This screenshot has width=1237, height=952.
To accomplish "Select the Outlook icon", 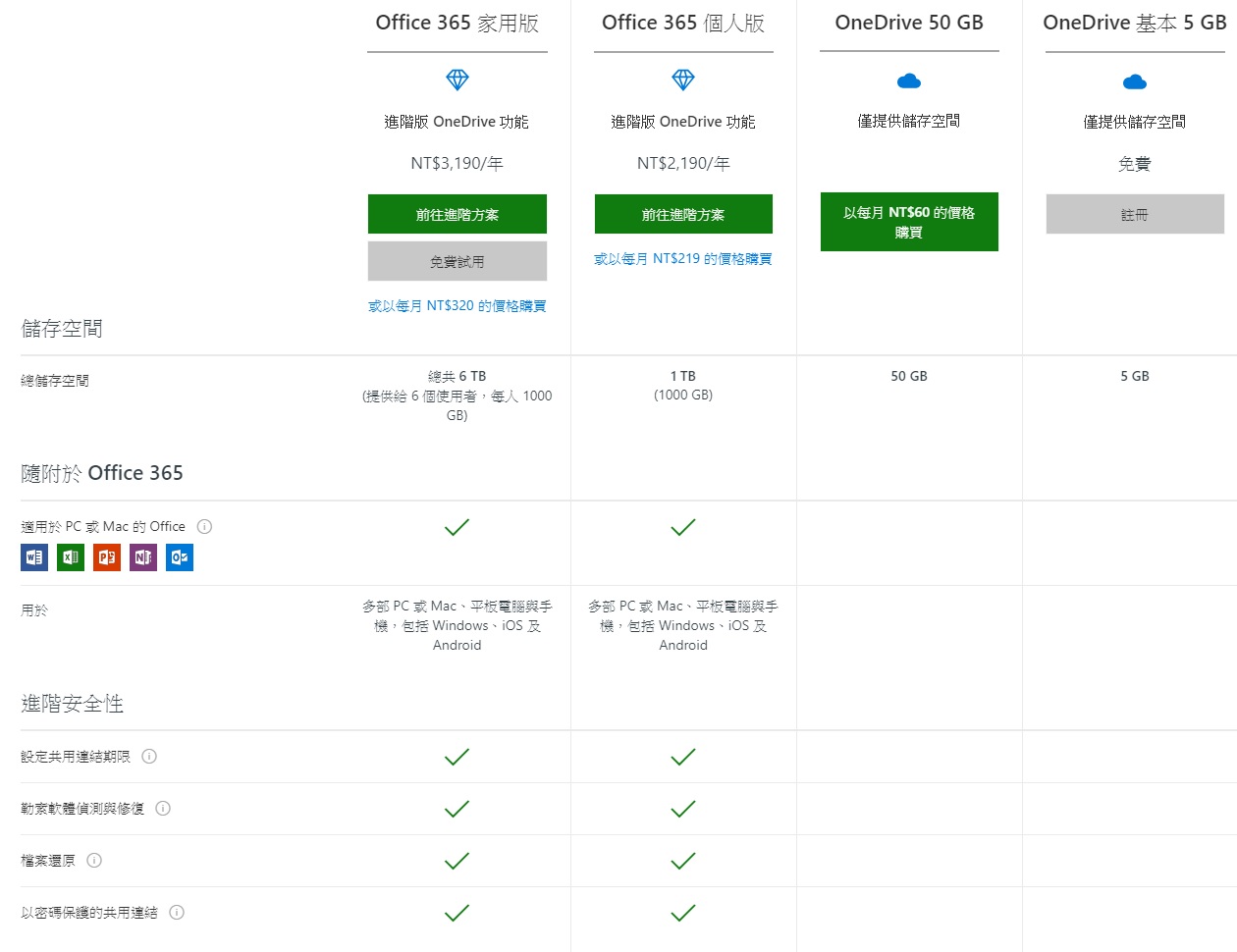I will pyautogui.click(x=179, y=556).
